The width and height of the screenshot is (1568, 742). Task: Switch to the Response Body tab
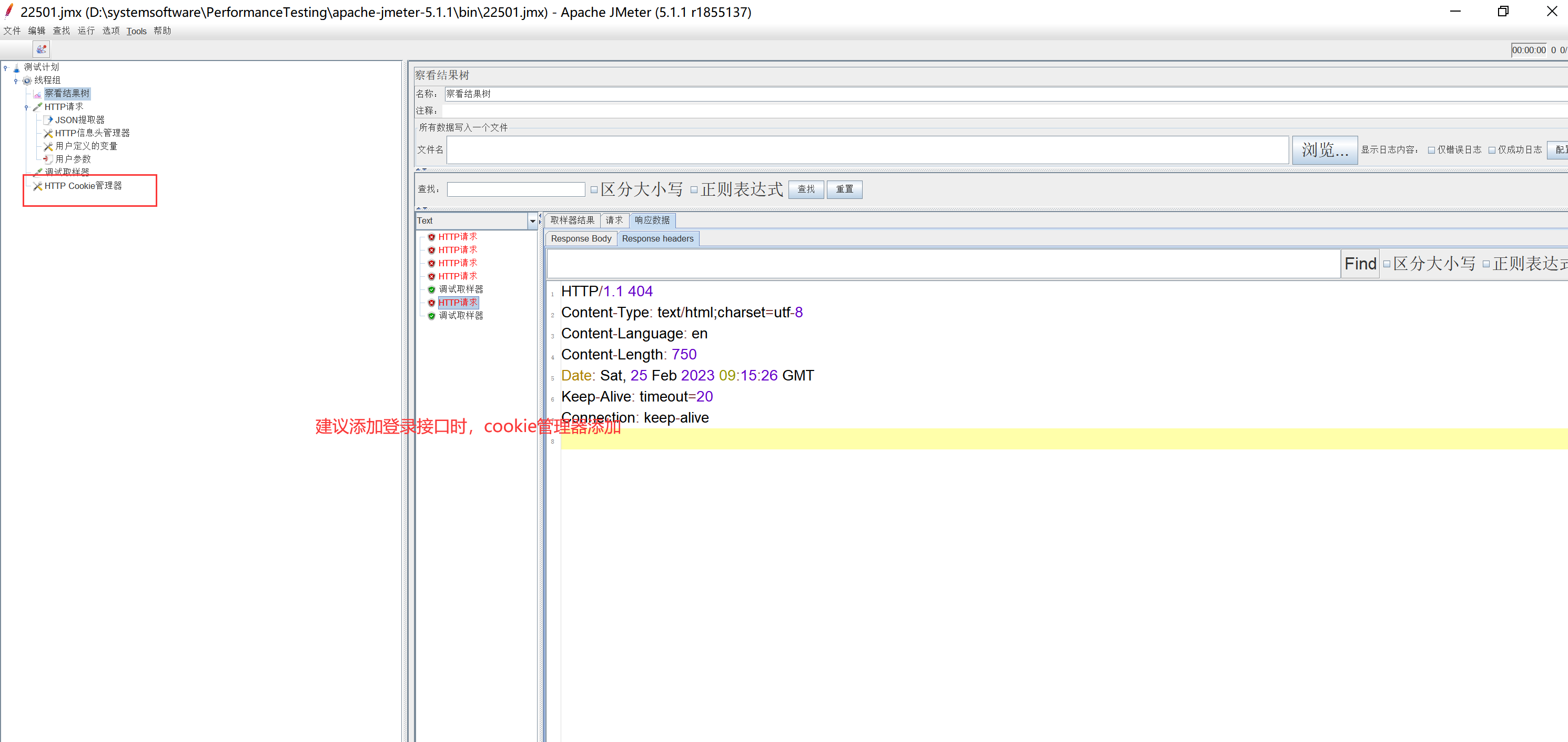tap(581, 239)
